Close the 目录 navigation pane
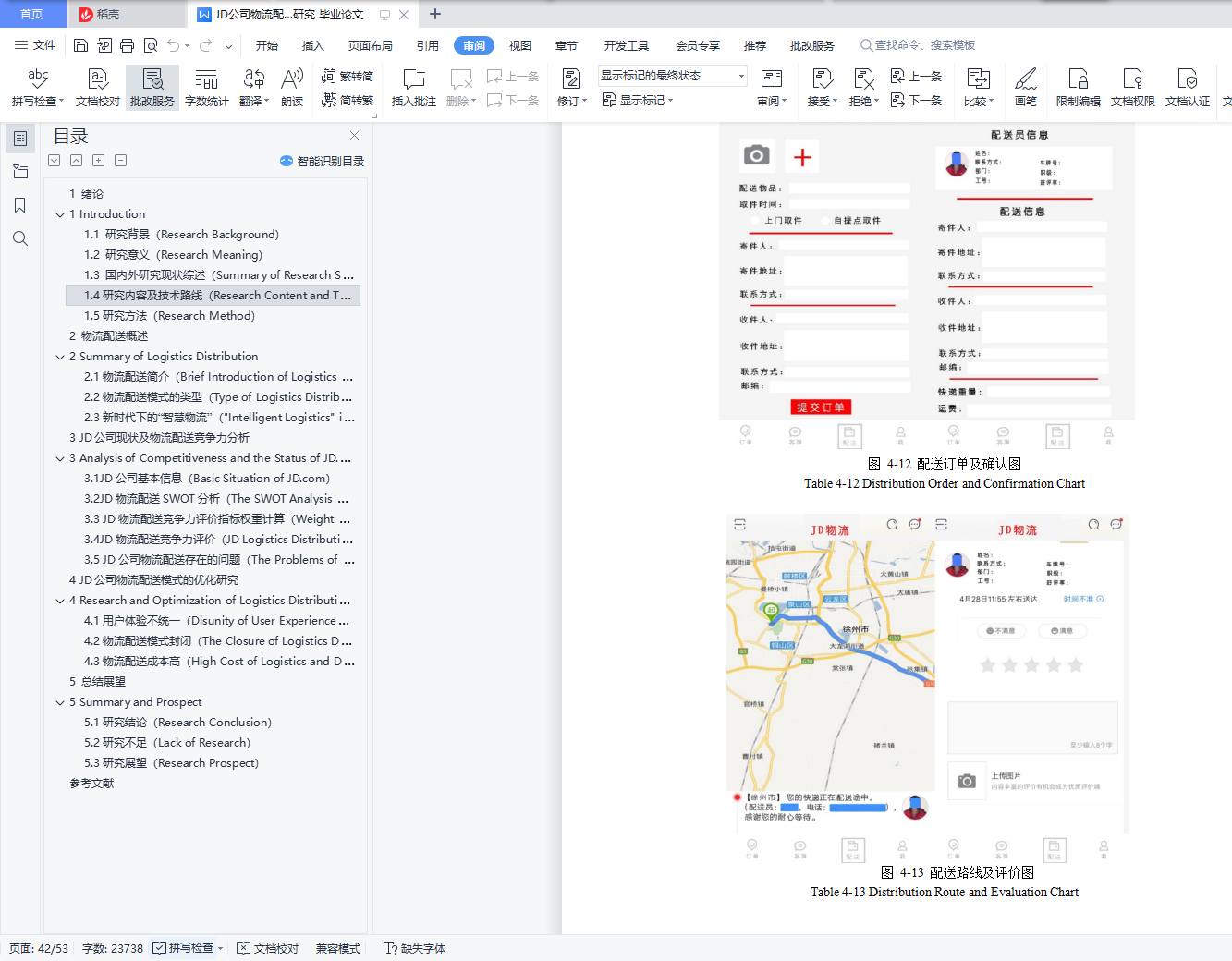 [354, 136]
